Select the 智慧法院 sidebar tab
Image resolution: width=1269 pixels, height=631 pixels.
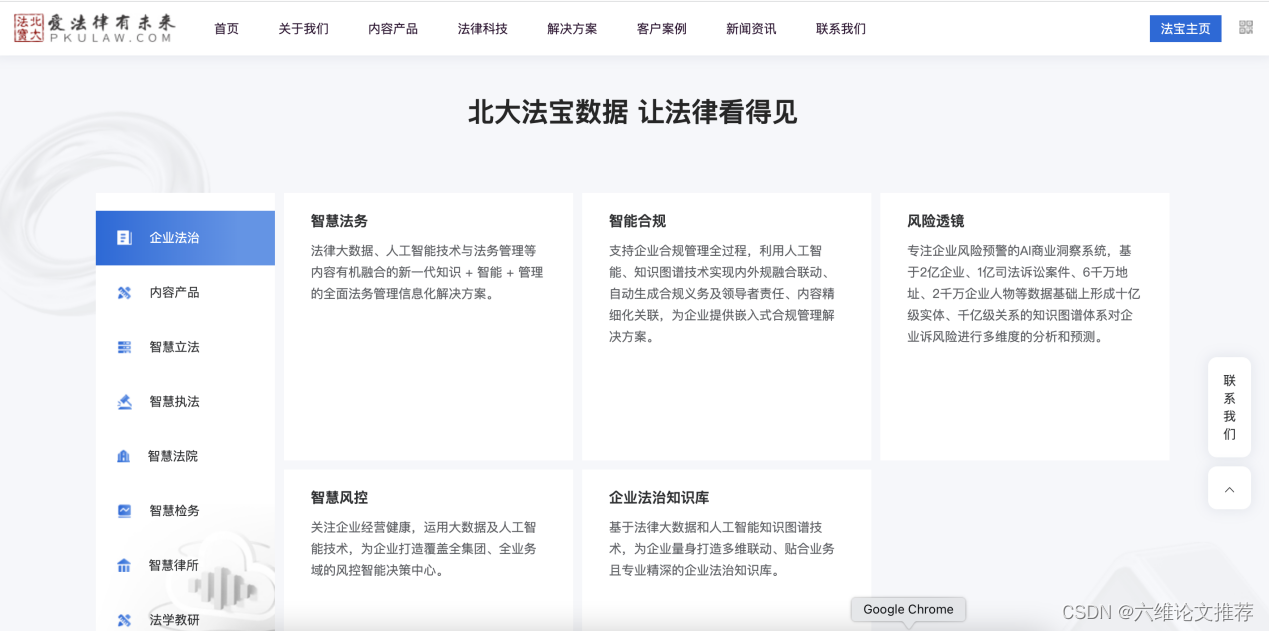tap(185, 456)
